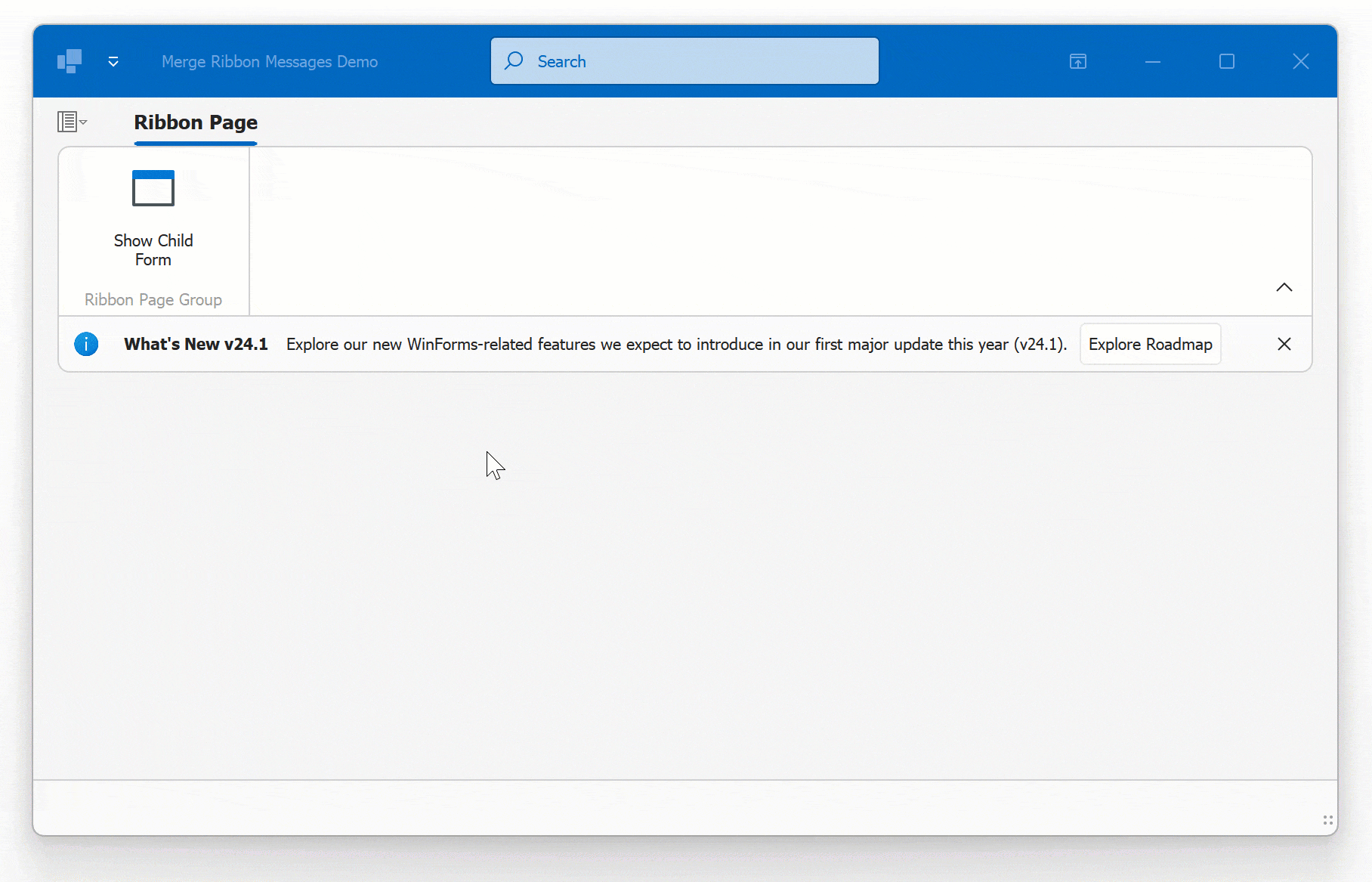The width and height of the screenshot is (1372, 882).
Task: Expand the application menu dropdown arrow
Action: [x=82, y=122]
